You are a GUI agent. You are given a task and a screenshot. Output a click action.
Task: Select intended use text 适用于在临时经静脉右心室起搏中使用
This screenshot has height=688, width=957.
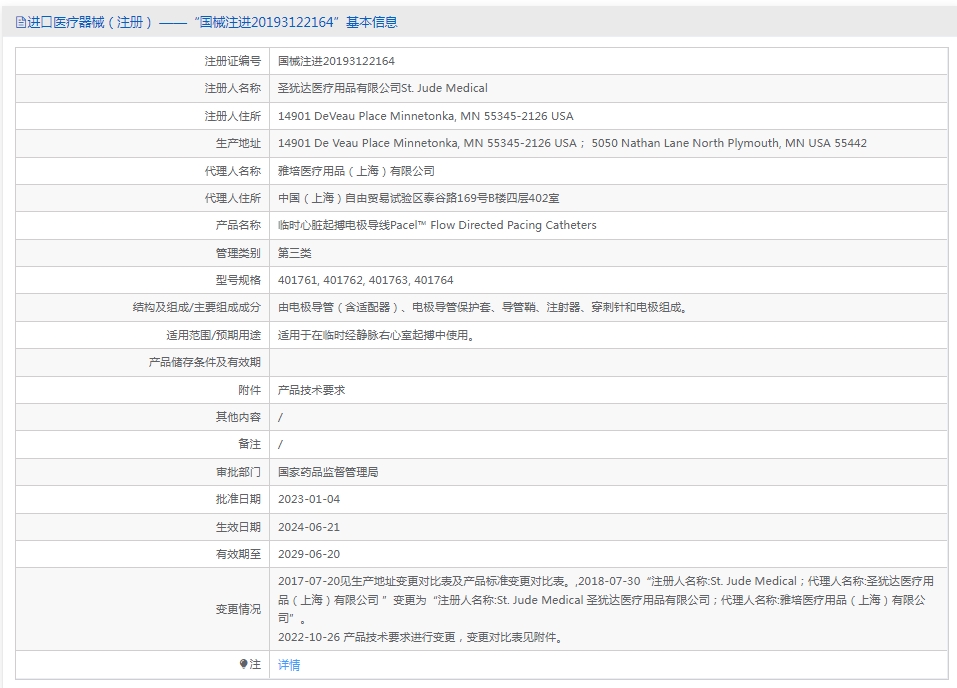point(377,335)
